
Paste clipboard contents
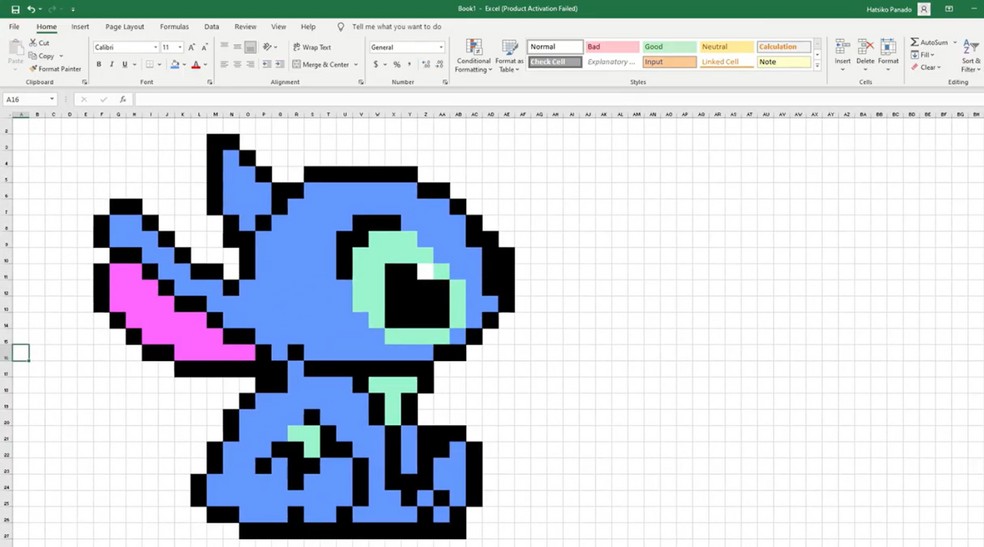click(15, 51)
